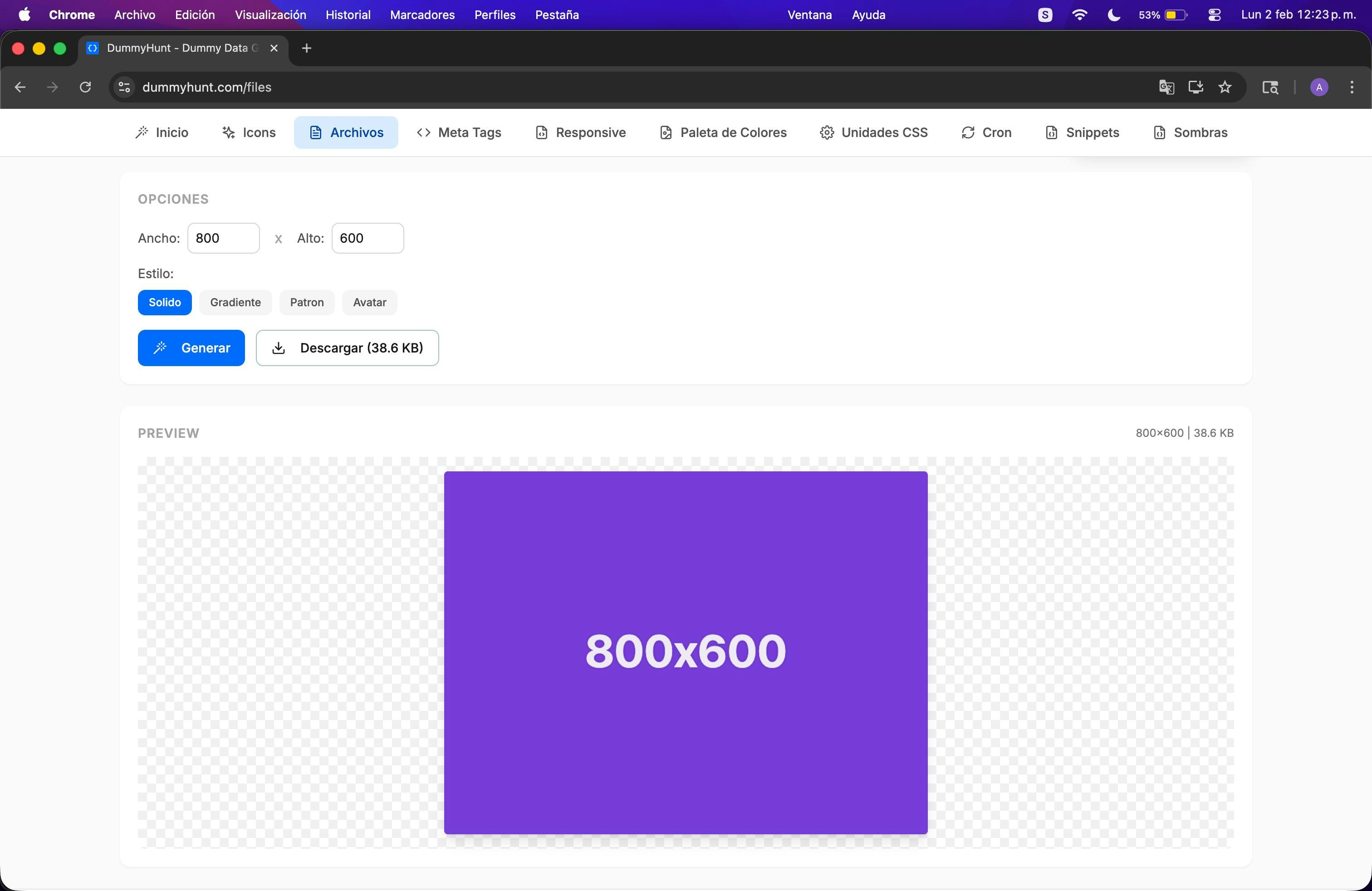
Task: Select the Solido style option
Action: 164,303
